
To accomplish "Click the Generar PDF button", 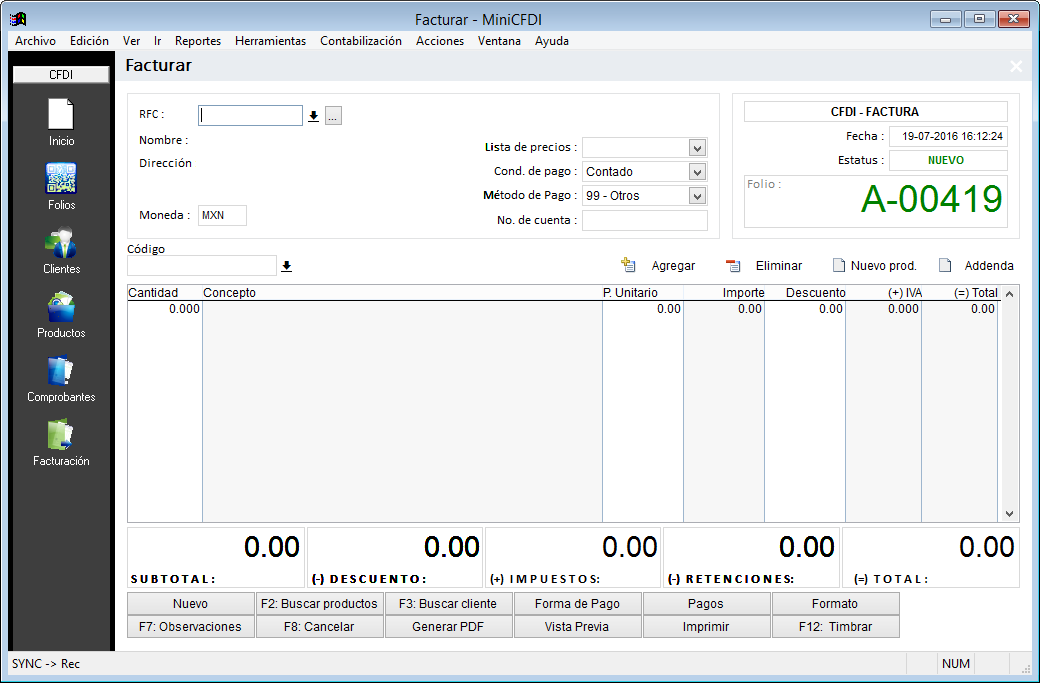I will pyautogui.click(x=448, y=627).
